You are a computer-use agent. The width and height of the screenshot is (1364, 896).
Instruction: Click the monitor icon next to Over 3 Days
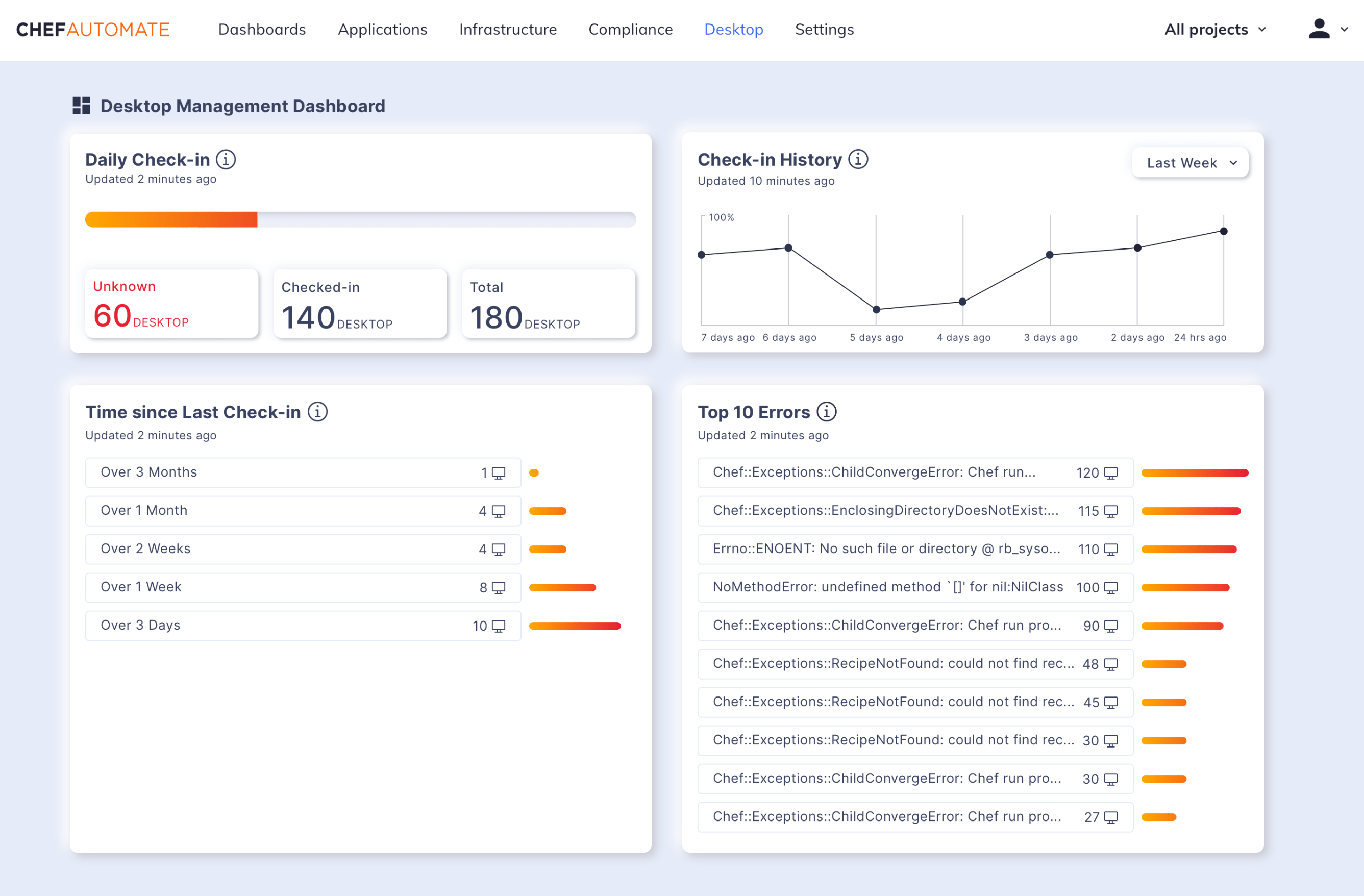coord(499,626)
